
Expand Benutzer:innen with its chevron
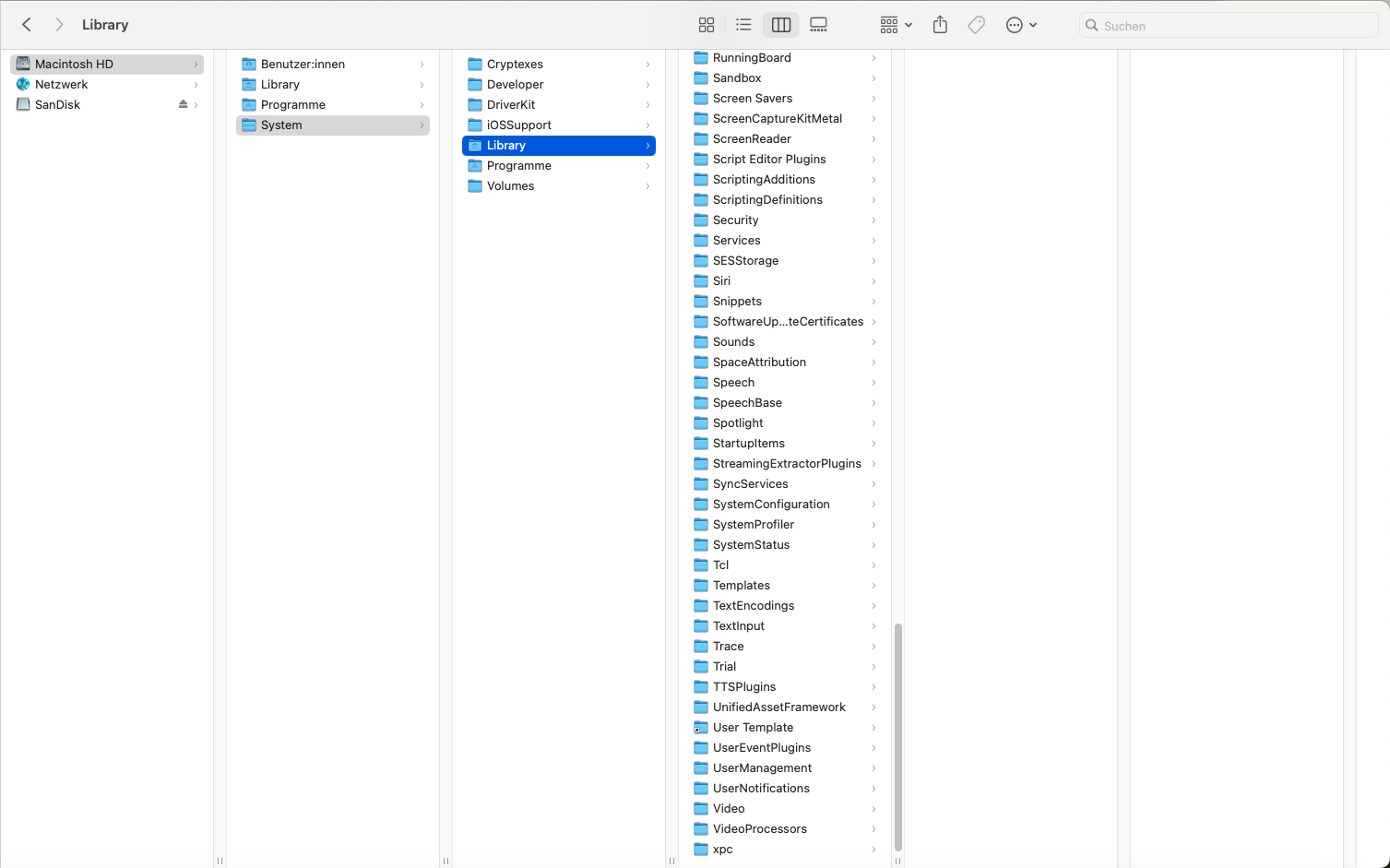coord(422,64)
